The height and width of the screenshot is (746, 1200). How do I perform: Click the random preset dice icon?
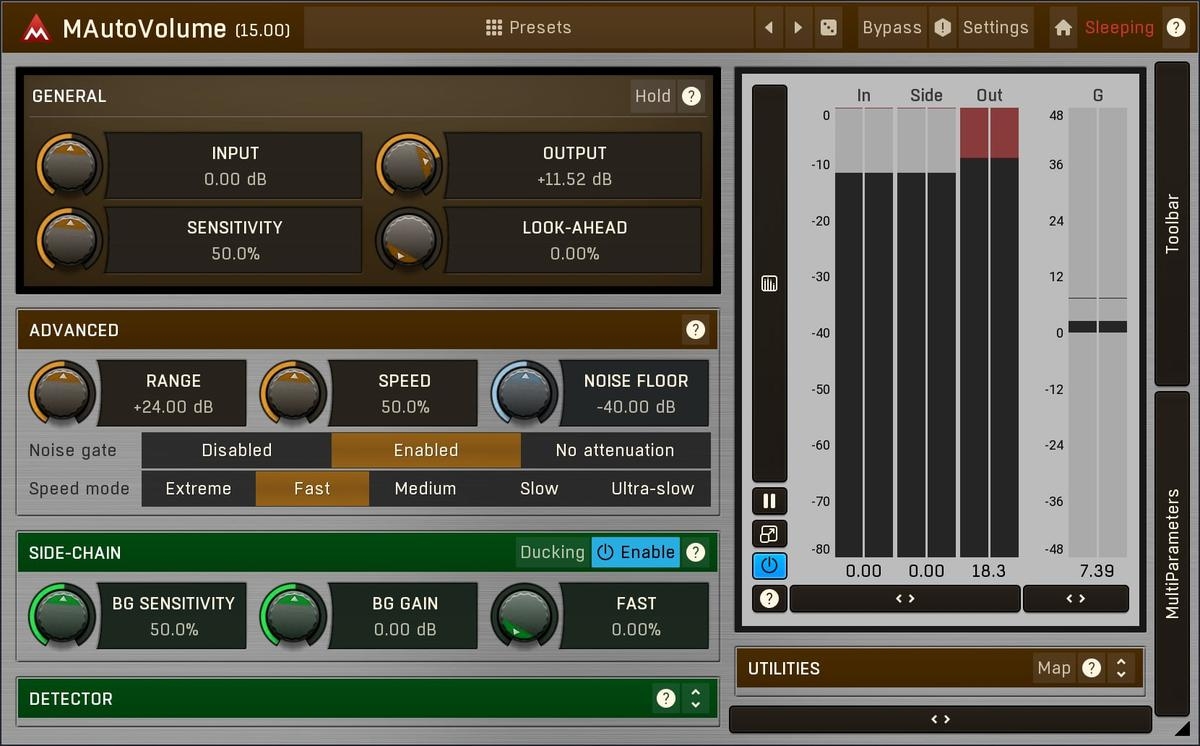point(828,28)
